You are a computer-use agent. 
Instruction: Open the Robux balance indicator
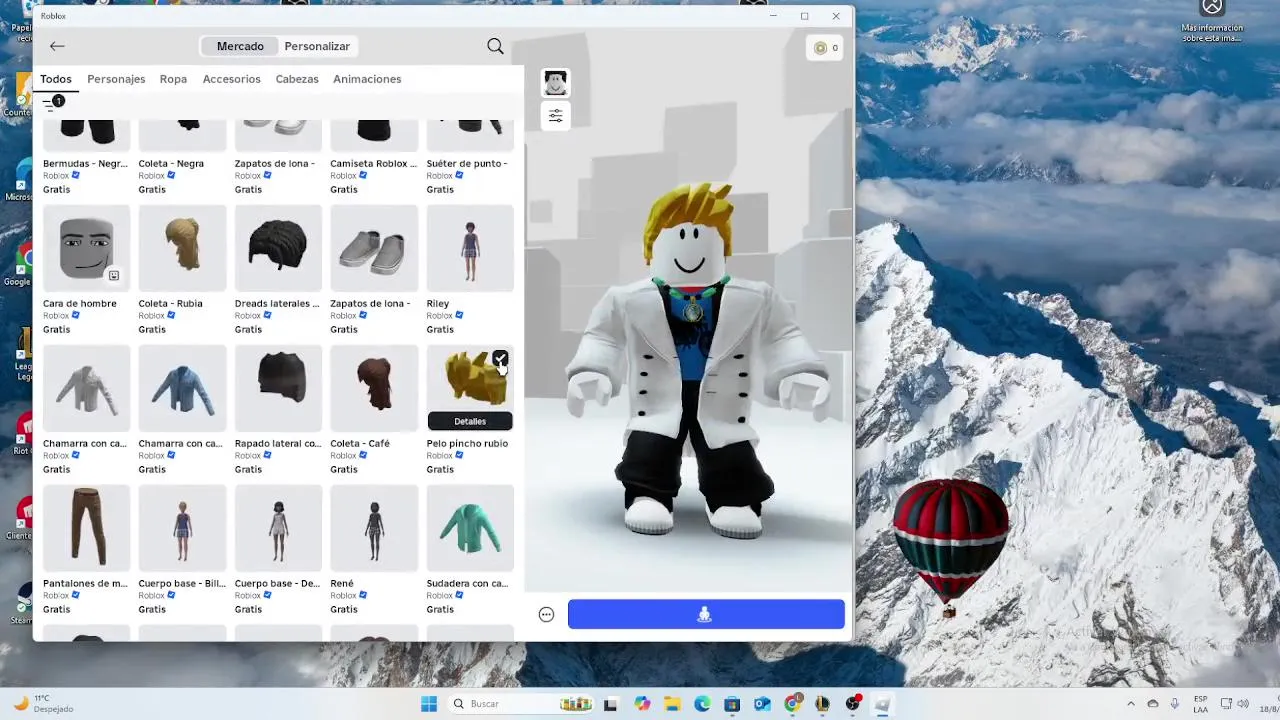(x=825, y=48)
